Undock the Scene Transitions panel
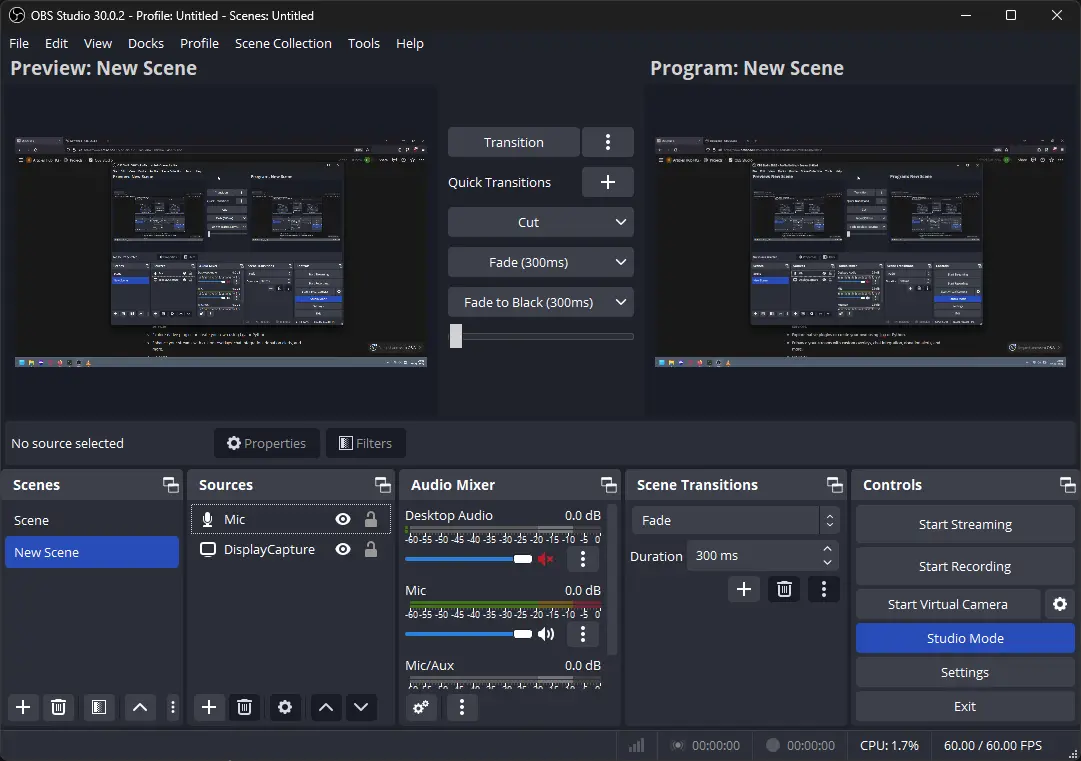The height and width of the screenshot is (761, 1081). click(x=835, y=485)
